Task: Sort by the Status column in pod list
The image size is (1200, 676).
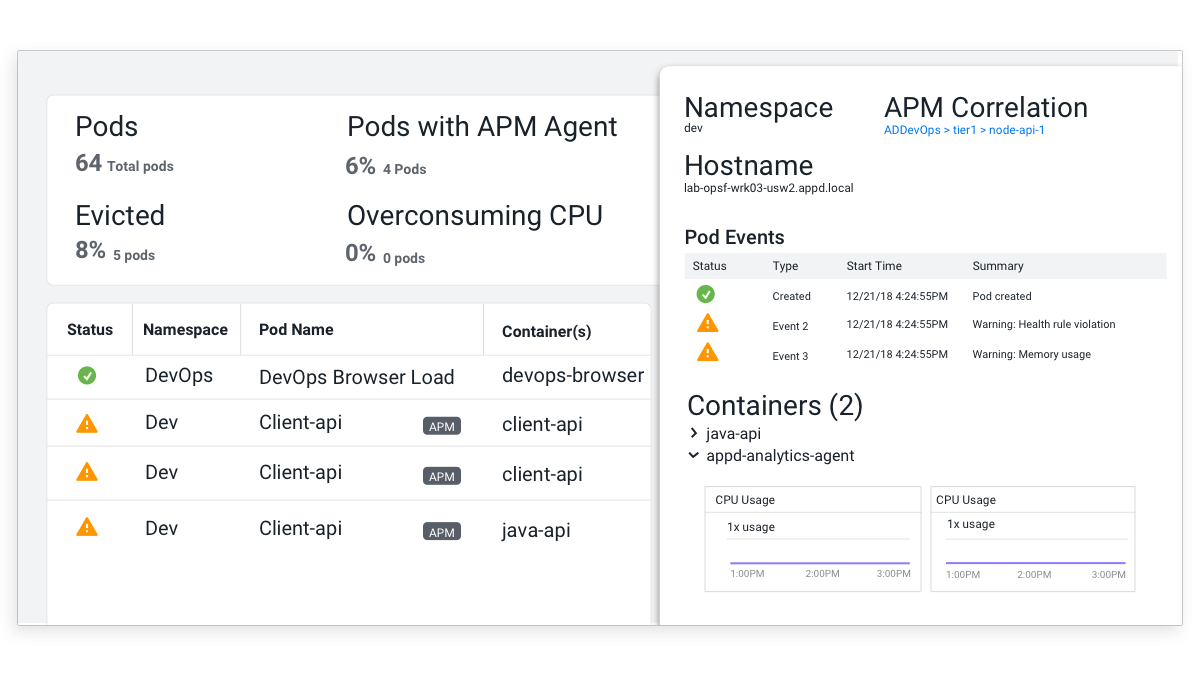Action: click(x=90, y=329)
